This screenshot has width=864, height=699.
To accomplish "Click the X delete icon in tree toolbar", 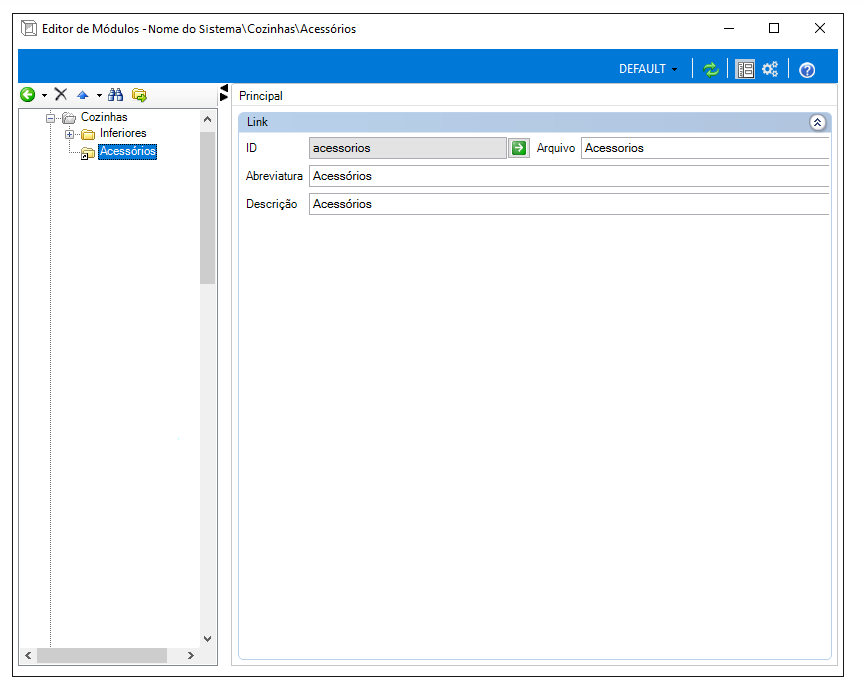I will pyautogui.click(x=61, y=95).
